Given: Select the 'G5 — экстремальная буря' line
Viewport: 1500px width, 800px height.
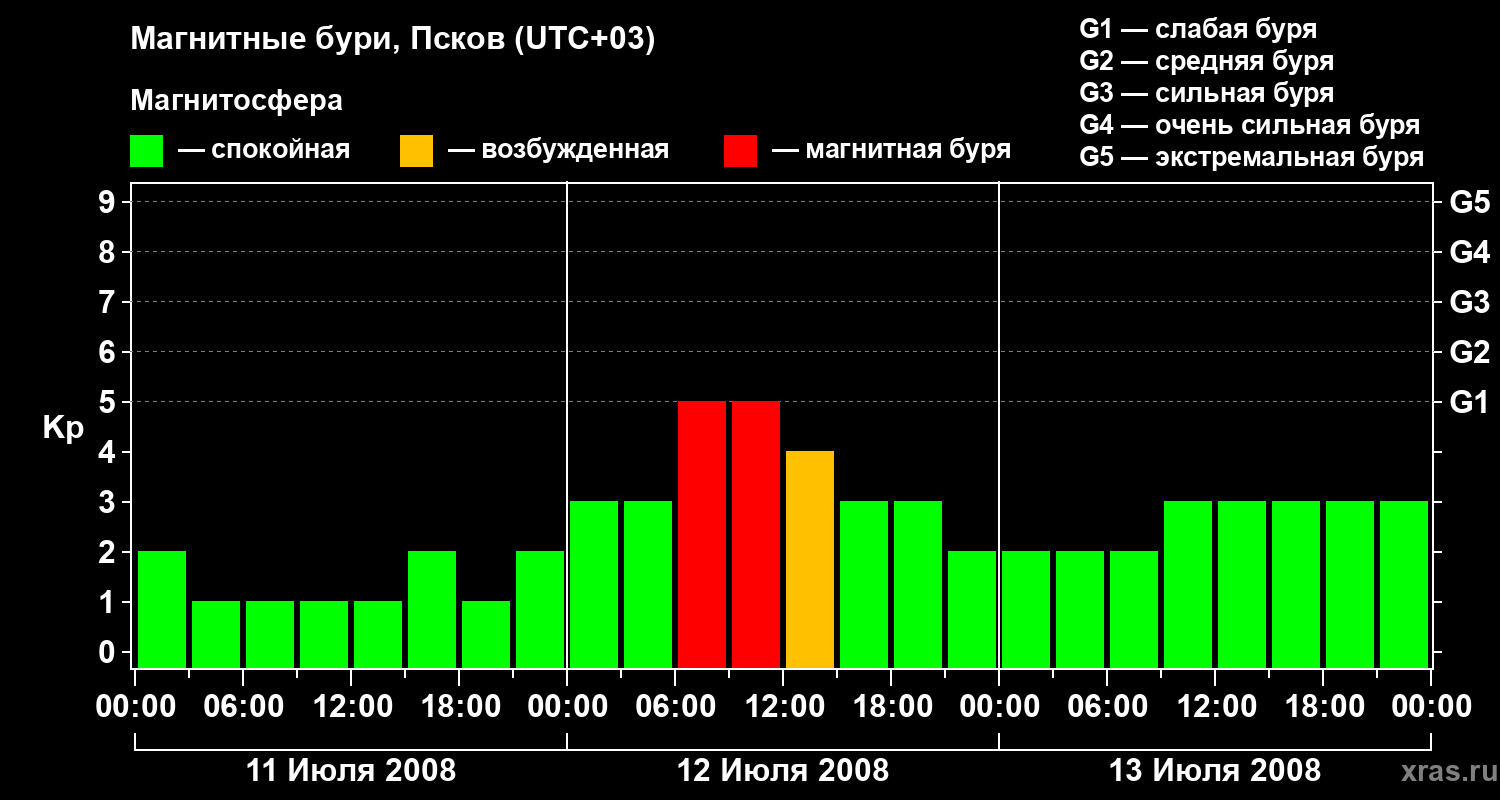Looking at the screenshot, I should pyautogui.click(x=1252, y=157).
